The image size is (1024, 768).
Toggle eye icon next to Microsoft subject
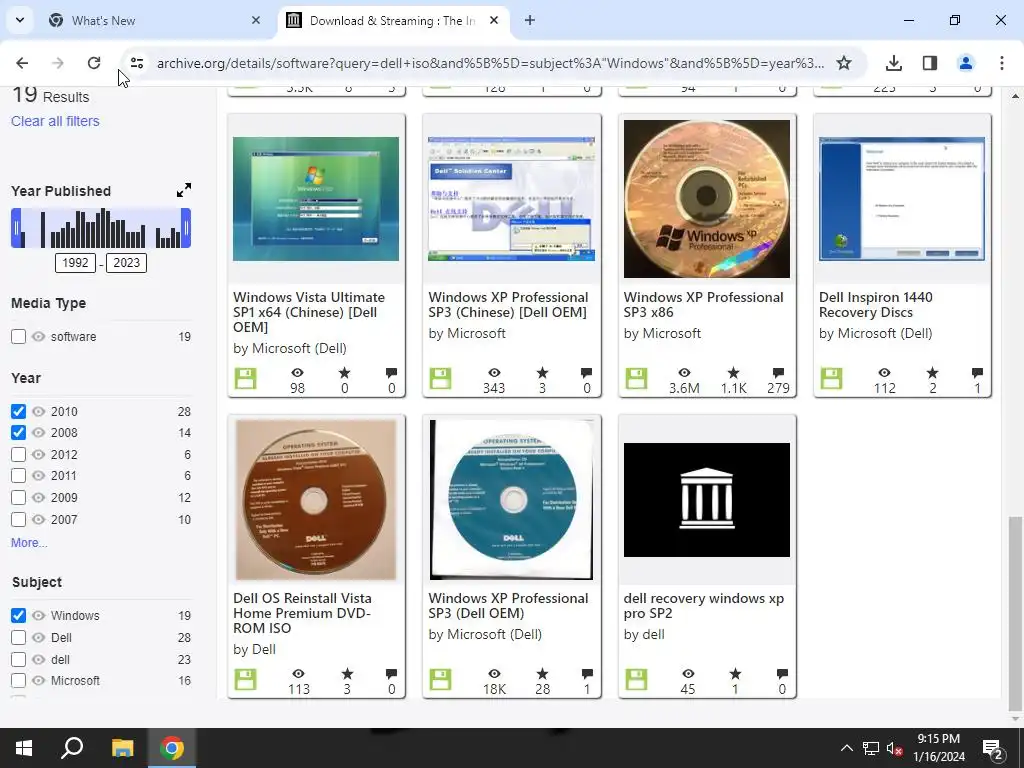tap(39, 680)
